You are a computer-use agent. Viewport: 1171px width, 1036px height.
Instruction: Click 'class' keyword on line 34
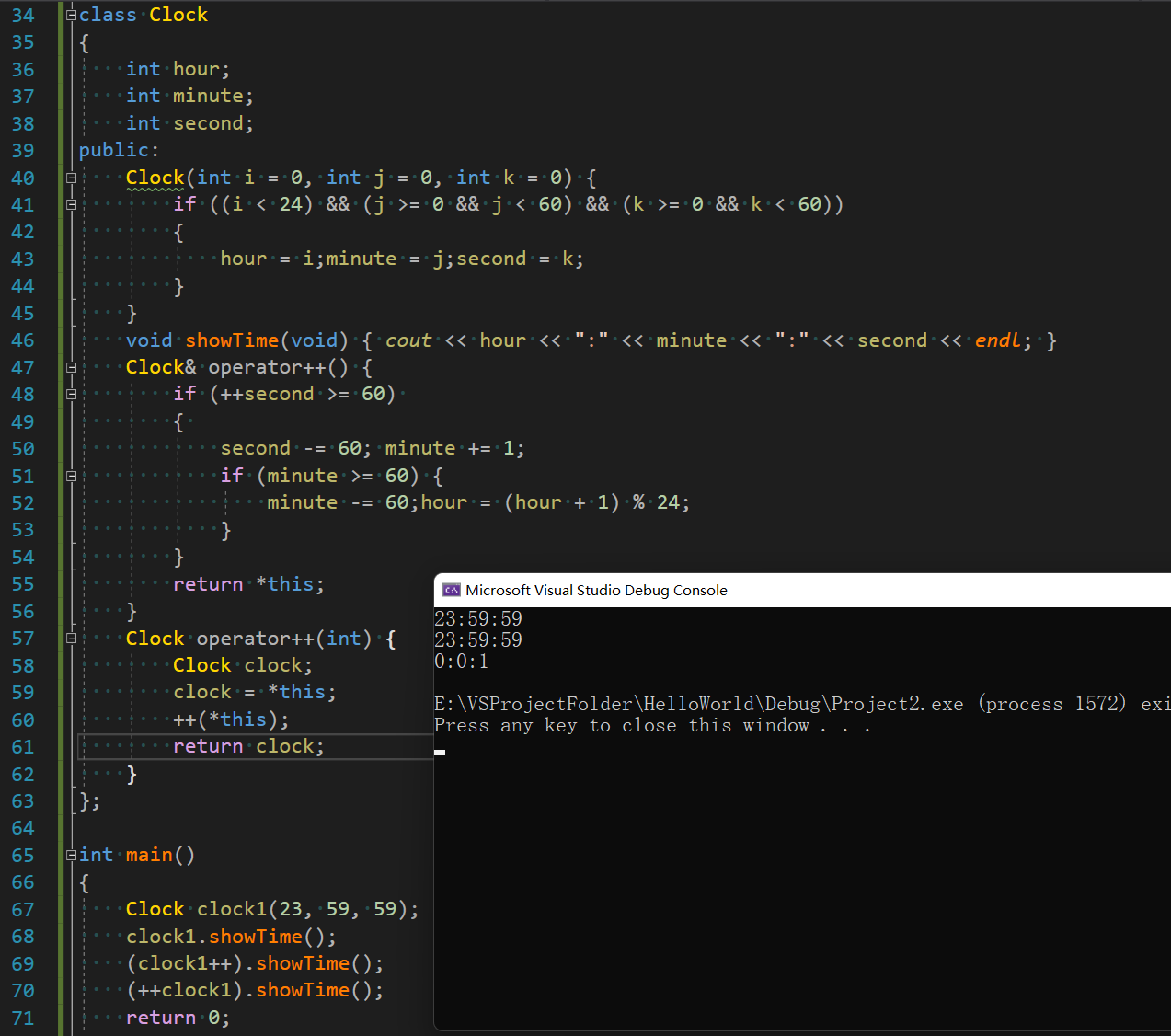pyautogui.click(x=108, y=15)
